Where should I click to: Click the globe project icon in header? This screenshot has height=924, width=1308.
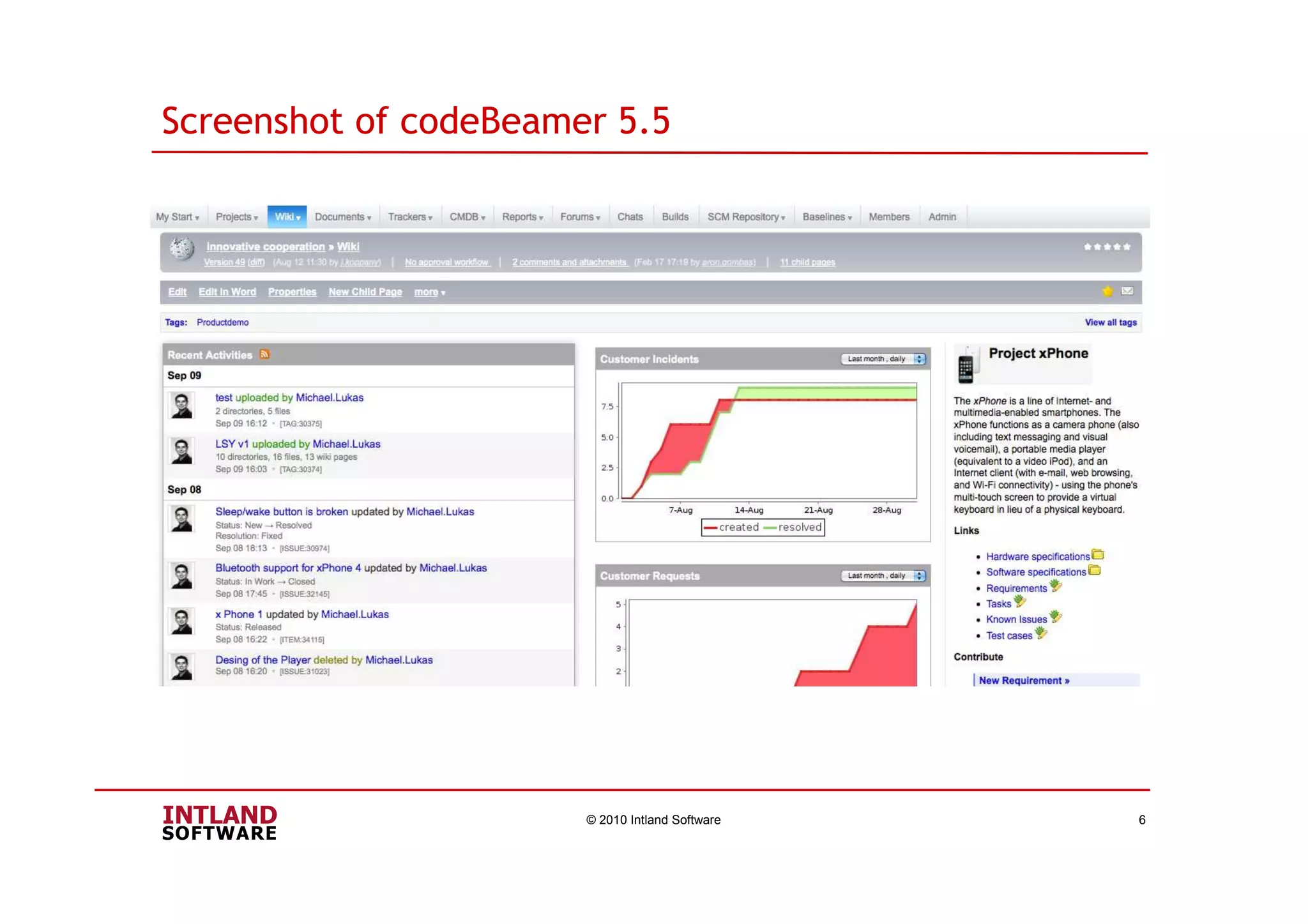(x=182, y=248)
